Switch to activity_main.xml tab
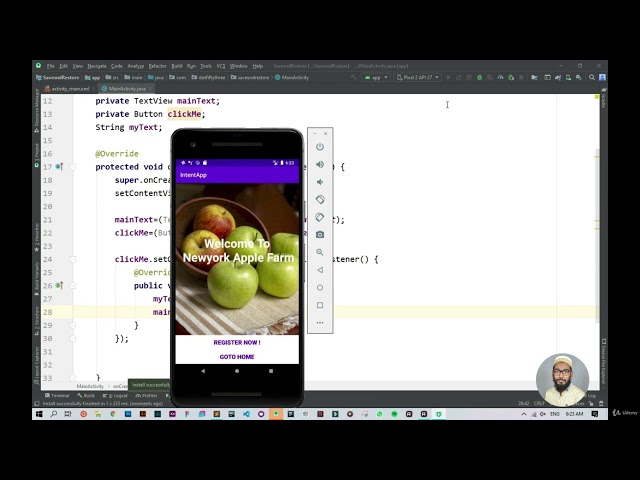The height and width of the screenshot is (480, 640). coord(70,89)
